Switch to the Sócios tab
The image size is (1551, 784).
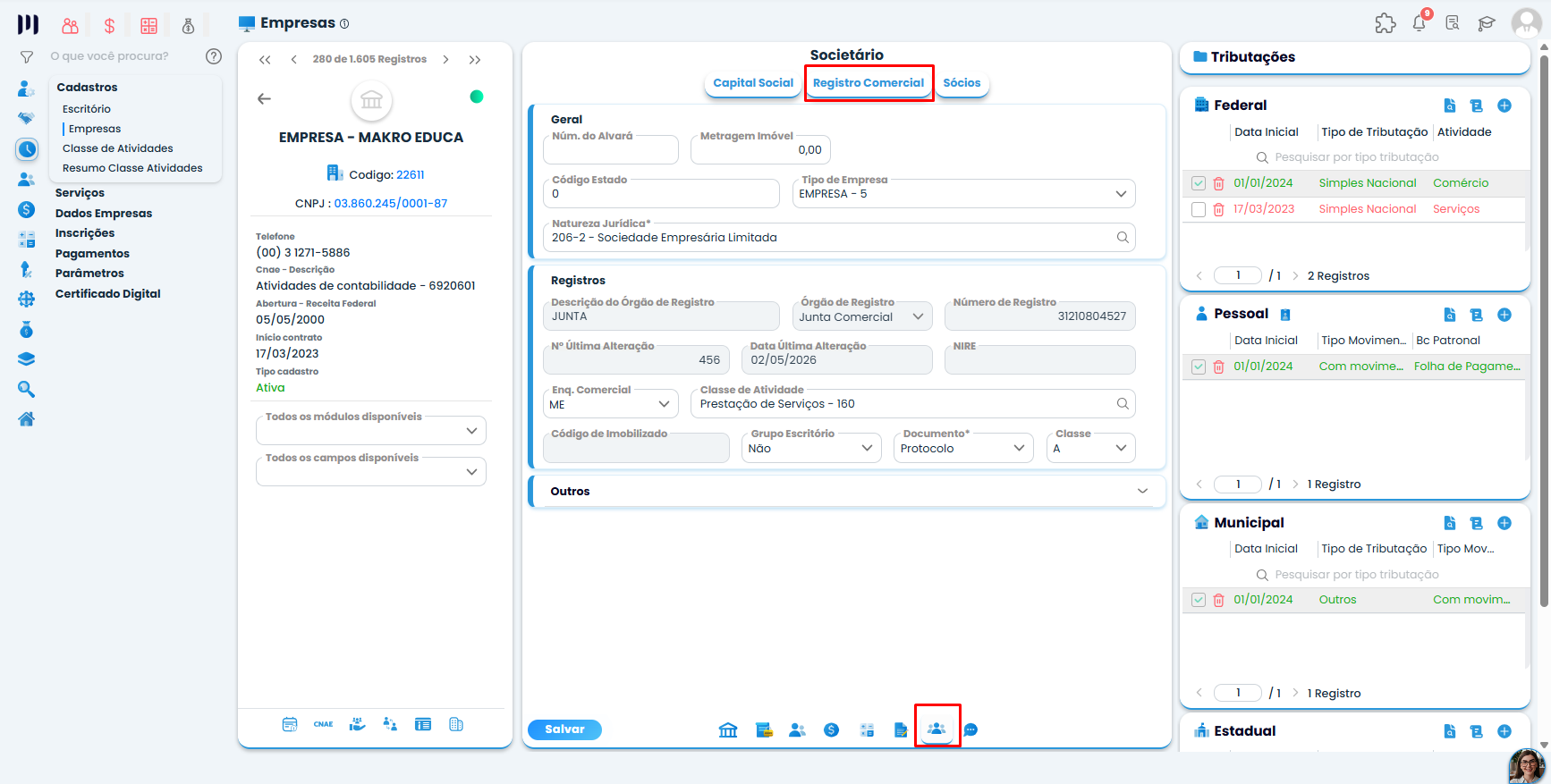pos(962,83)
